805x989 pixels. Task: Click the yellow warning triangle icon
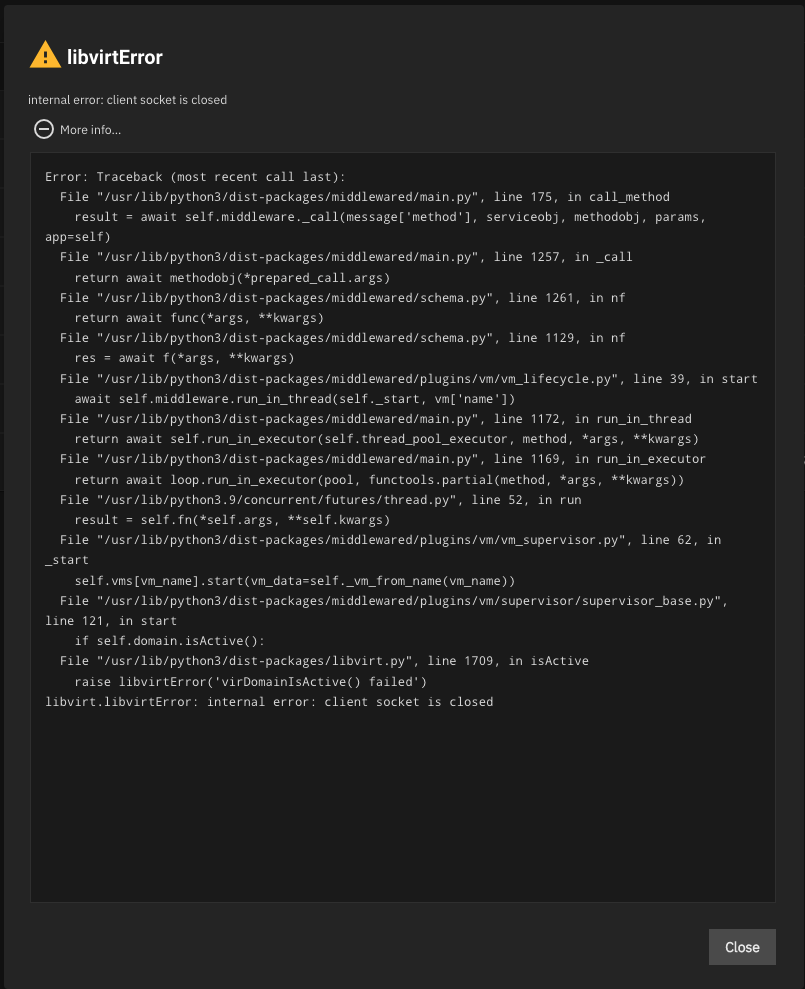[45, 56]
